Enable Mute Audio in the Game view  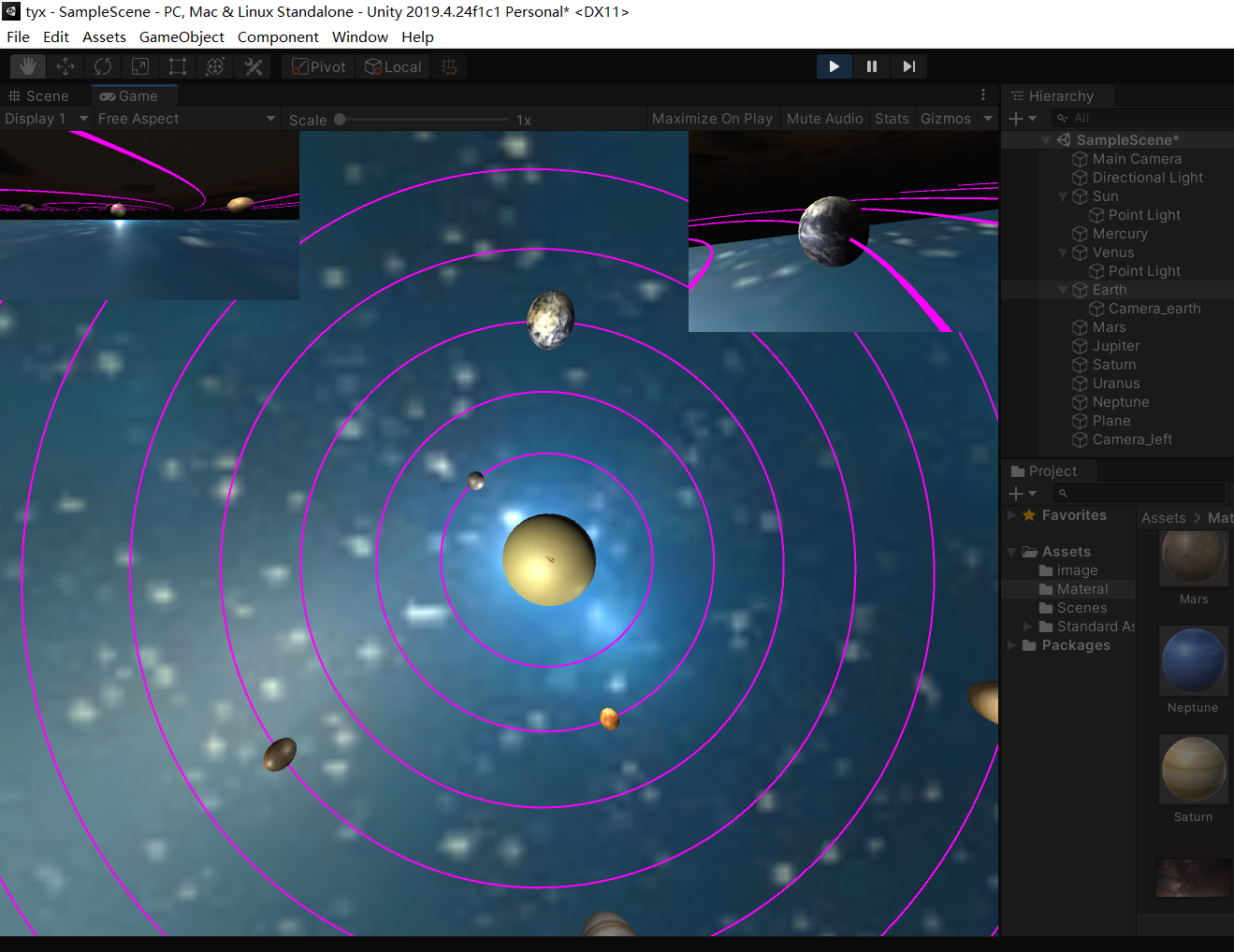point(824,118)
